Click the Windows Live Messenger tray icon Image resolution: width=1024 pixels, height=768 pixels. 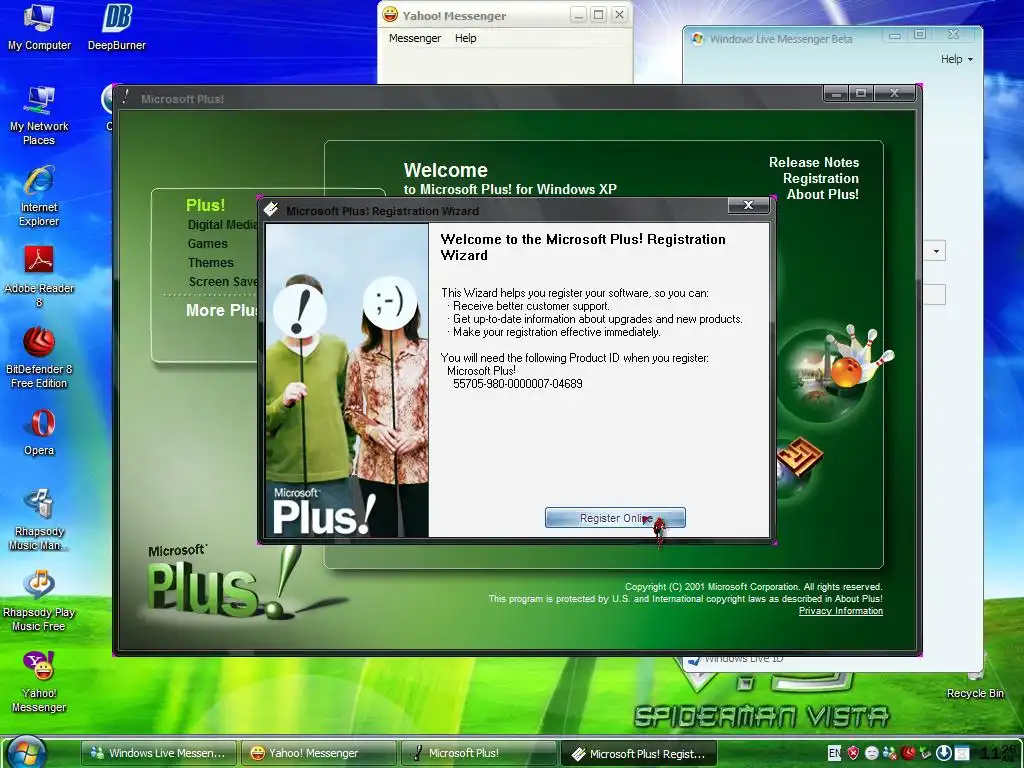click(889, 753)
